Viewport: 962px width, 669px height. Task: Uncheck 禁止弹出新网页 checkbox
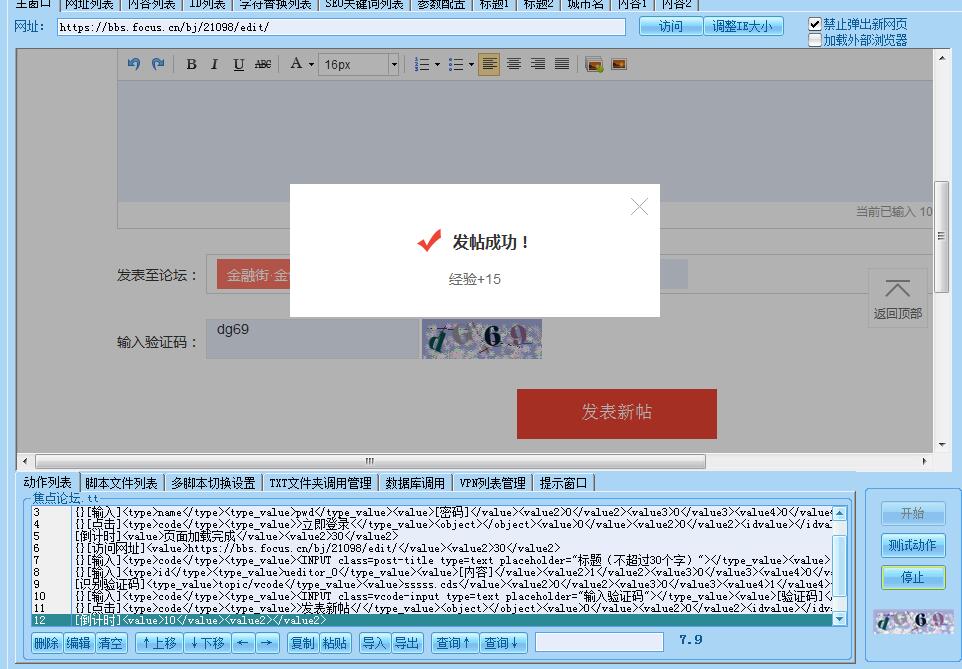coord(815,25)
